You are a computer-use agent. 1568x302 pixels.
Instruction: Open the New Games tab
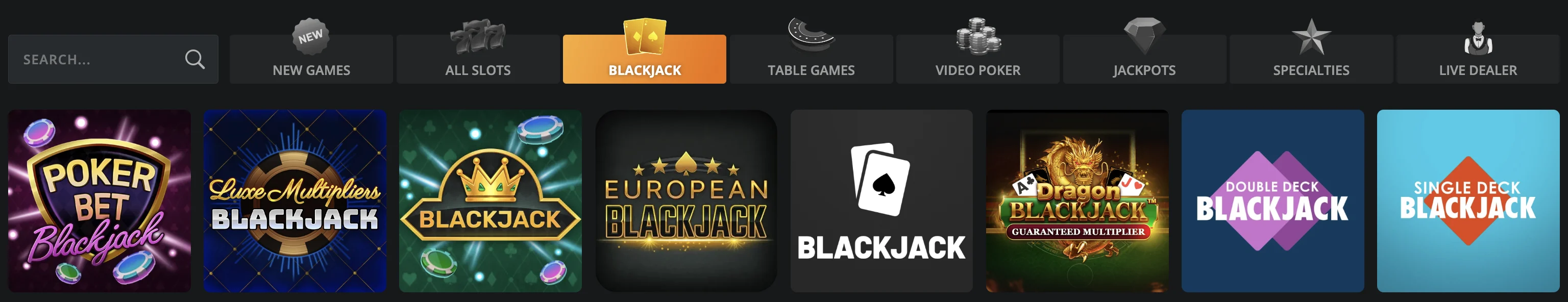pos(311,59)
